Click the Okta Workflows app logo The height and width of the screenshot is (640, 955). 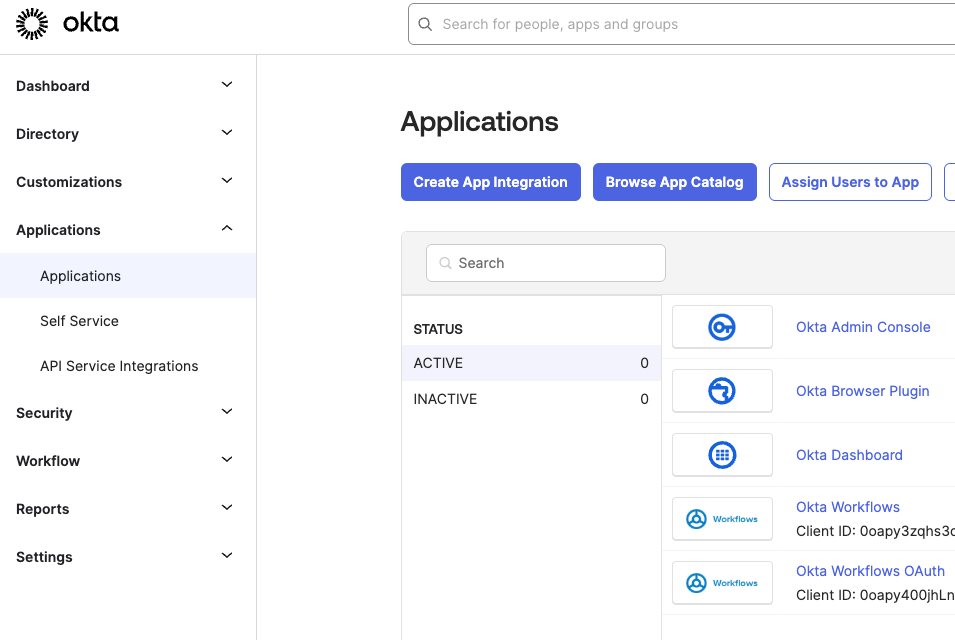click(x=722, y=519)
